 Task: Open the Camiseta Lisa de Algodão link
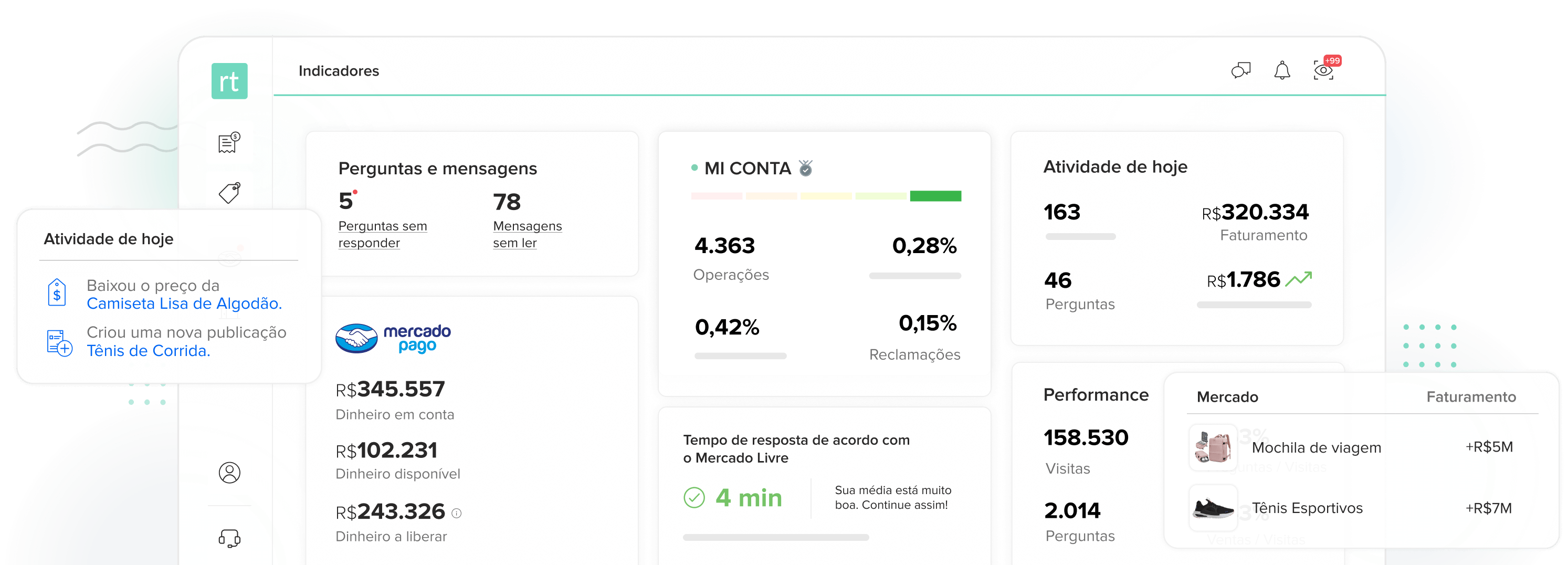184,304
